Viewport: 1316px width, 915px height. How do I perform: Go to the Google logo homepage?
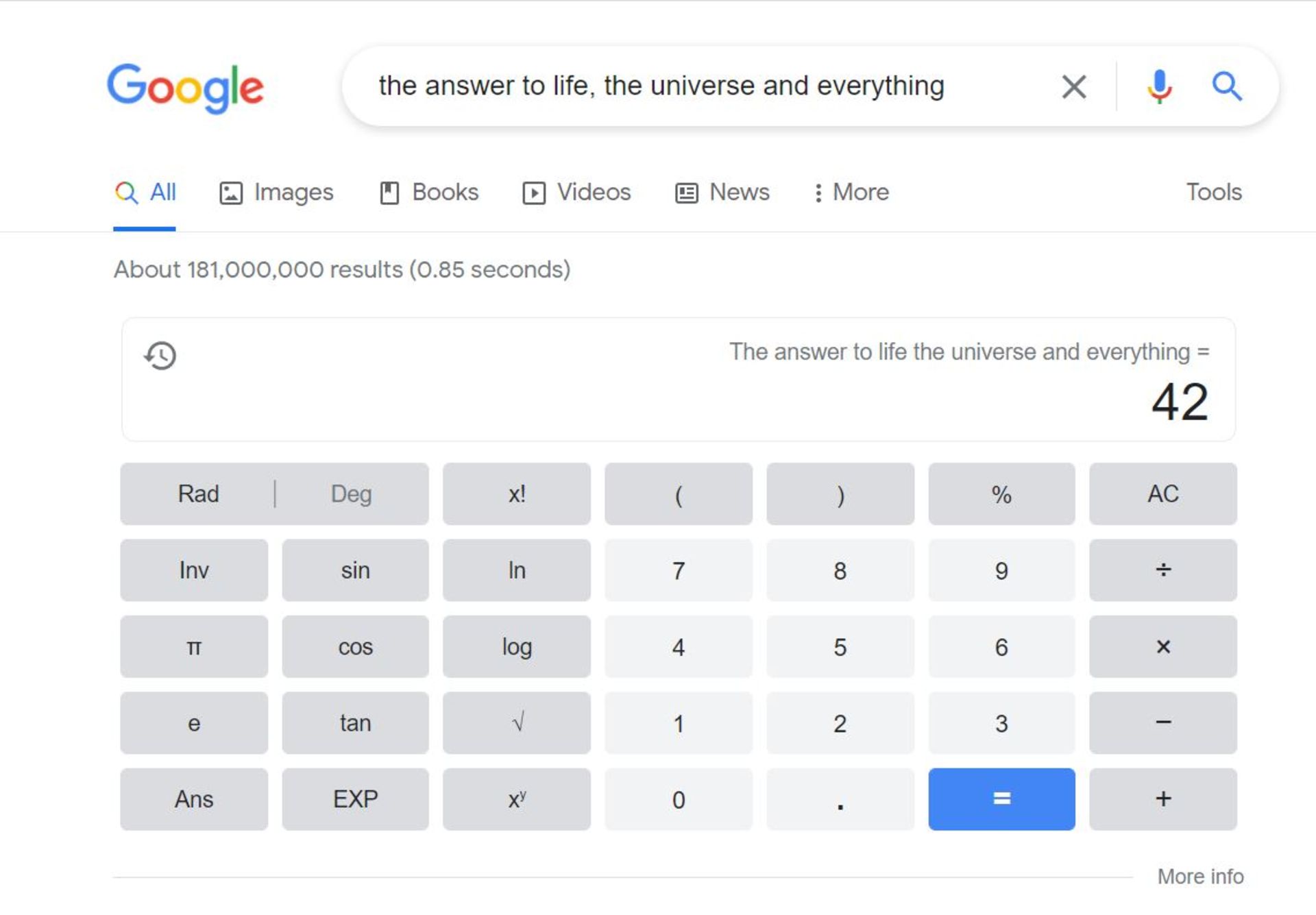point(185,88)
